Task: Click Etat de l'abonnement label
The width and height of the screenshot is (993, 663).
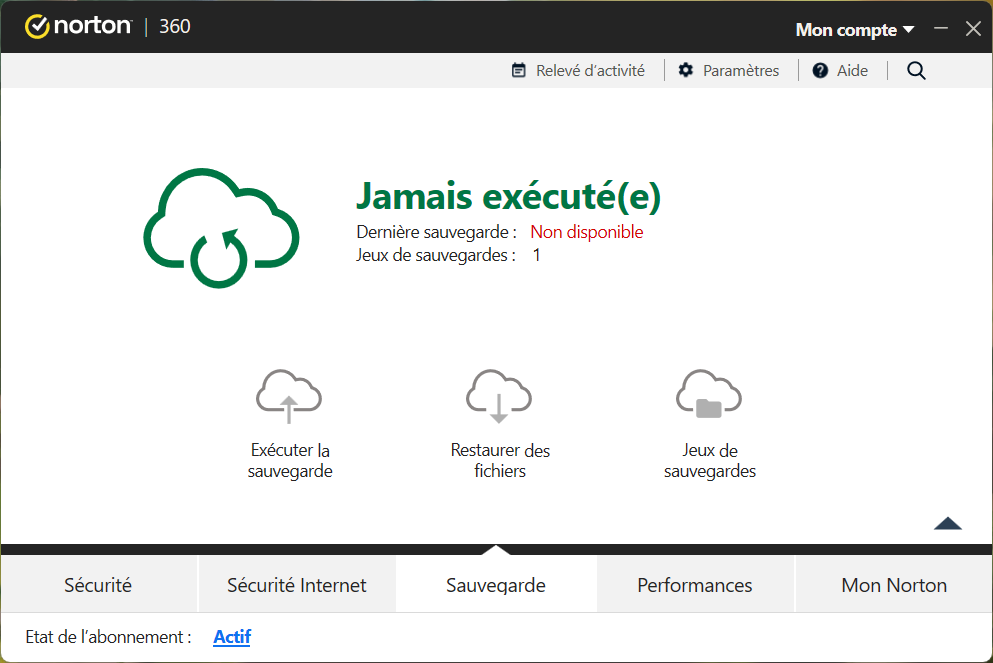Action: 108,636
